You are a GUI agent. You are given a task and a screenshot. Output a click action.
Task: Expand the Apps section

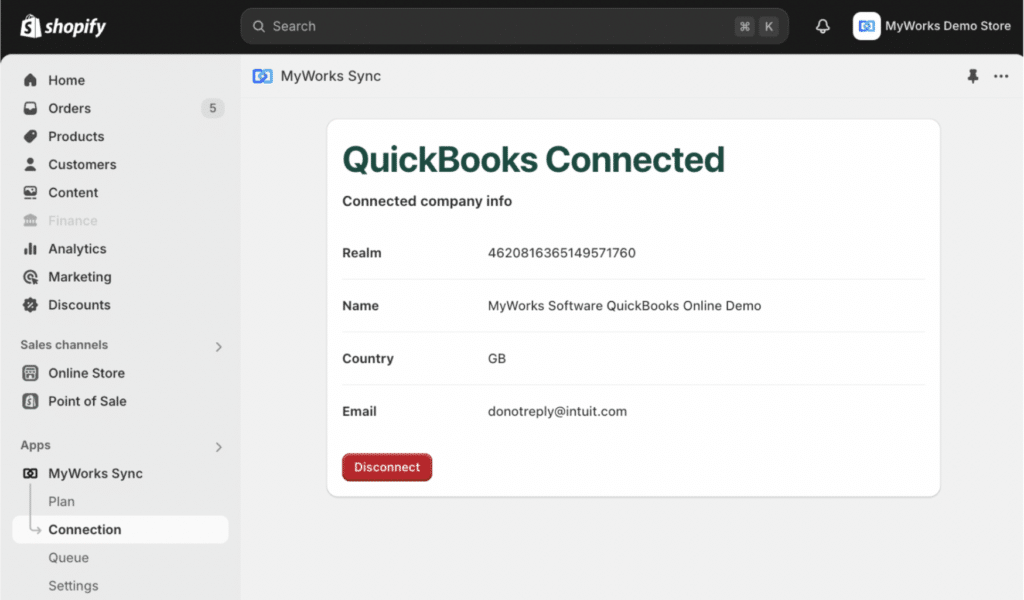tap(218, 446)
